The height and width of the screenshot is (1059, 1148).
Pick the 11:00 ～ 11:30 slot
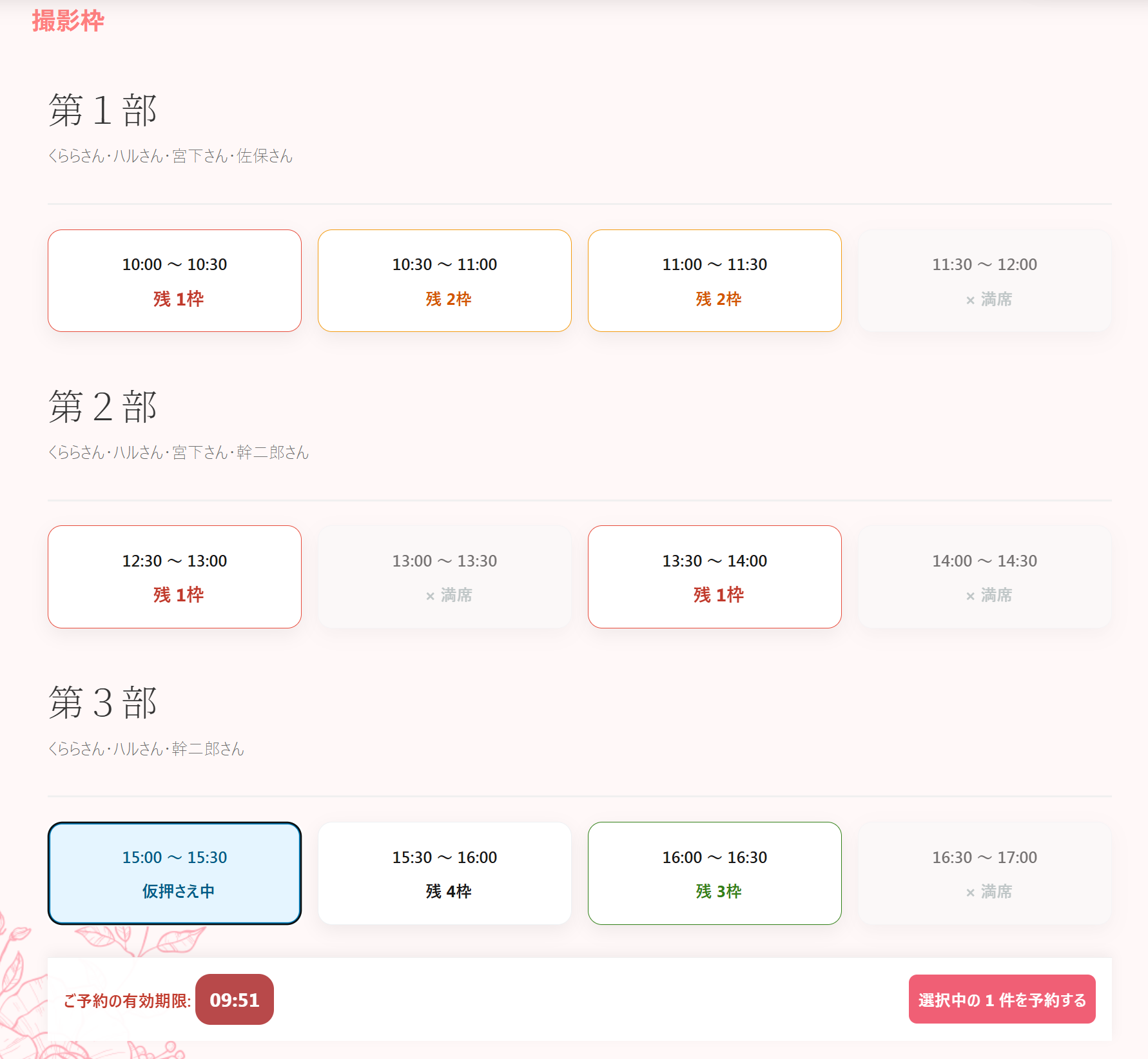pyautogui.click(x=714, y=281)
